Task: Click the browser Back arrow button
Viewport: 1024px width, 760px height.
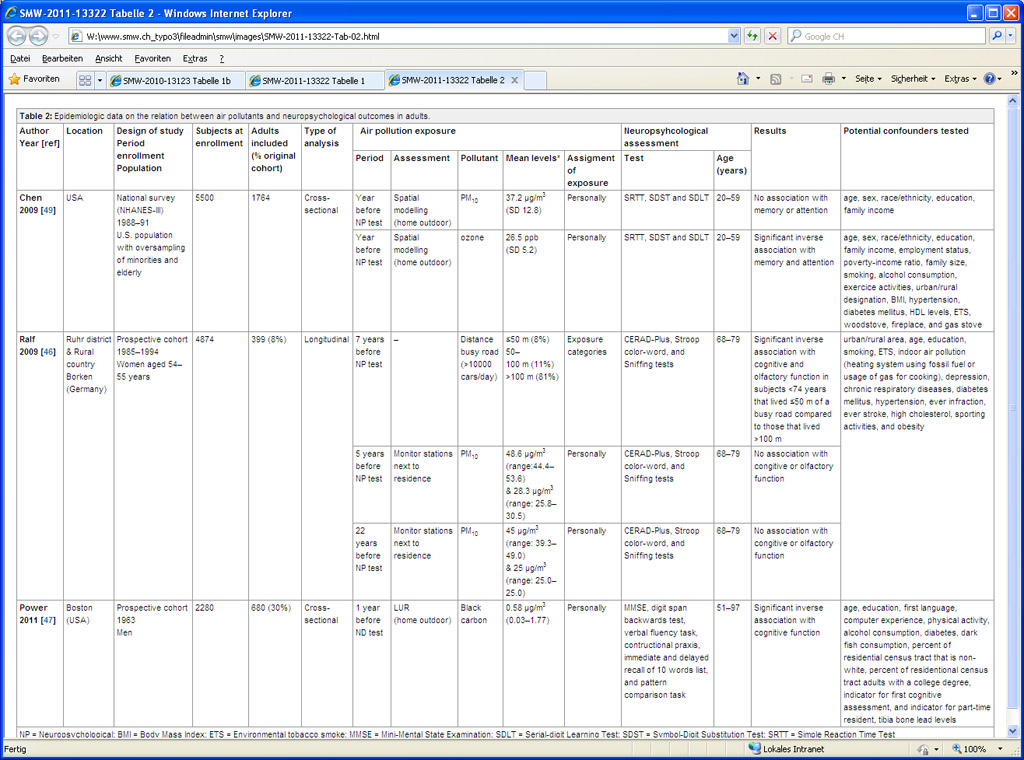Action: [x=17, y=36]
